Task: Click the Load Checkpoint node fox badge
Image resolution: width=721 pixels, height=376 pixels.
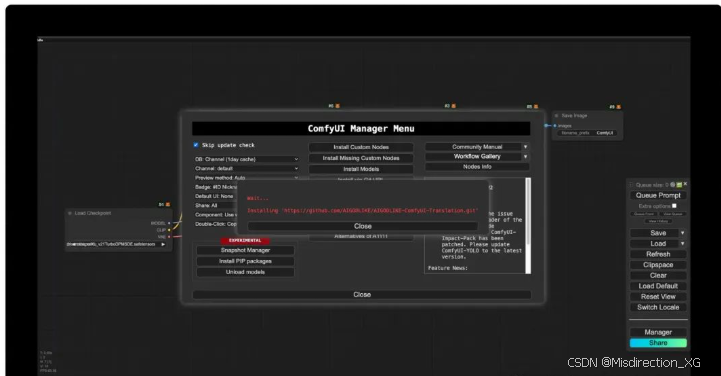Action: [x=168, y=204]
